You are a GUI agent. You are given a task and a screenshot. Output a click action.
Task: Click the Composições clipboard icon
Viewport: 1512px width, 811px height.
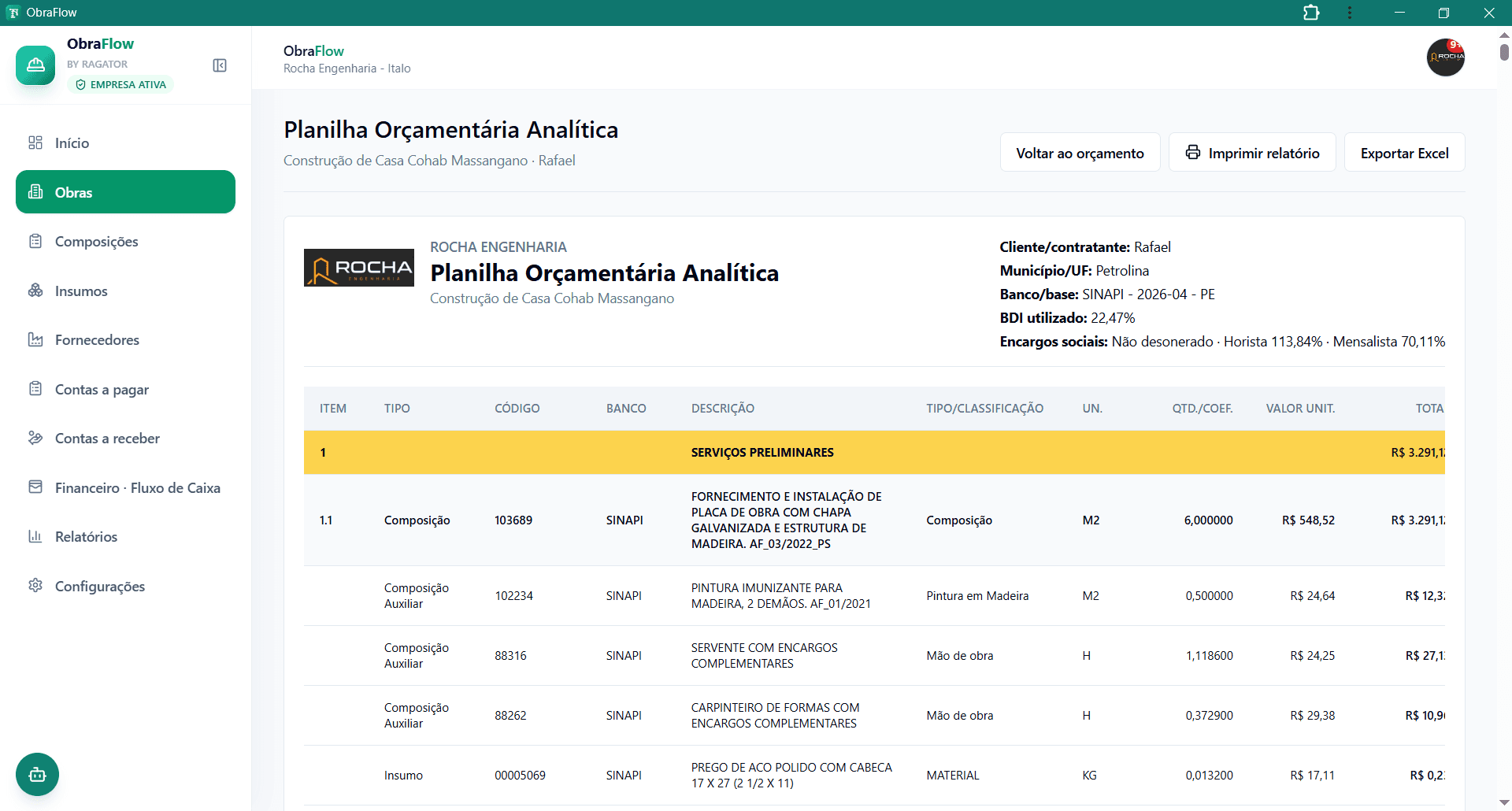(35, 241)
